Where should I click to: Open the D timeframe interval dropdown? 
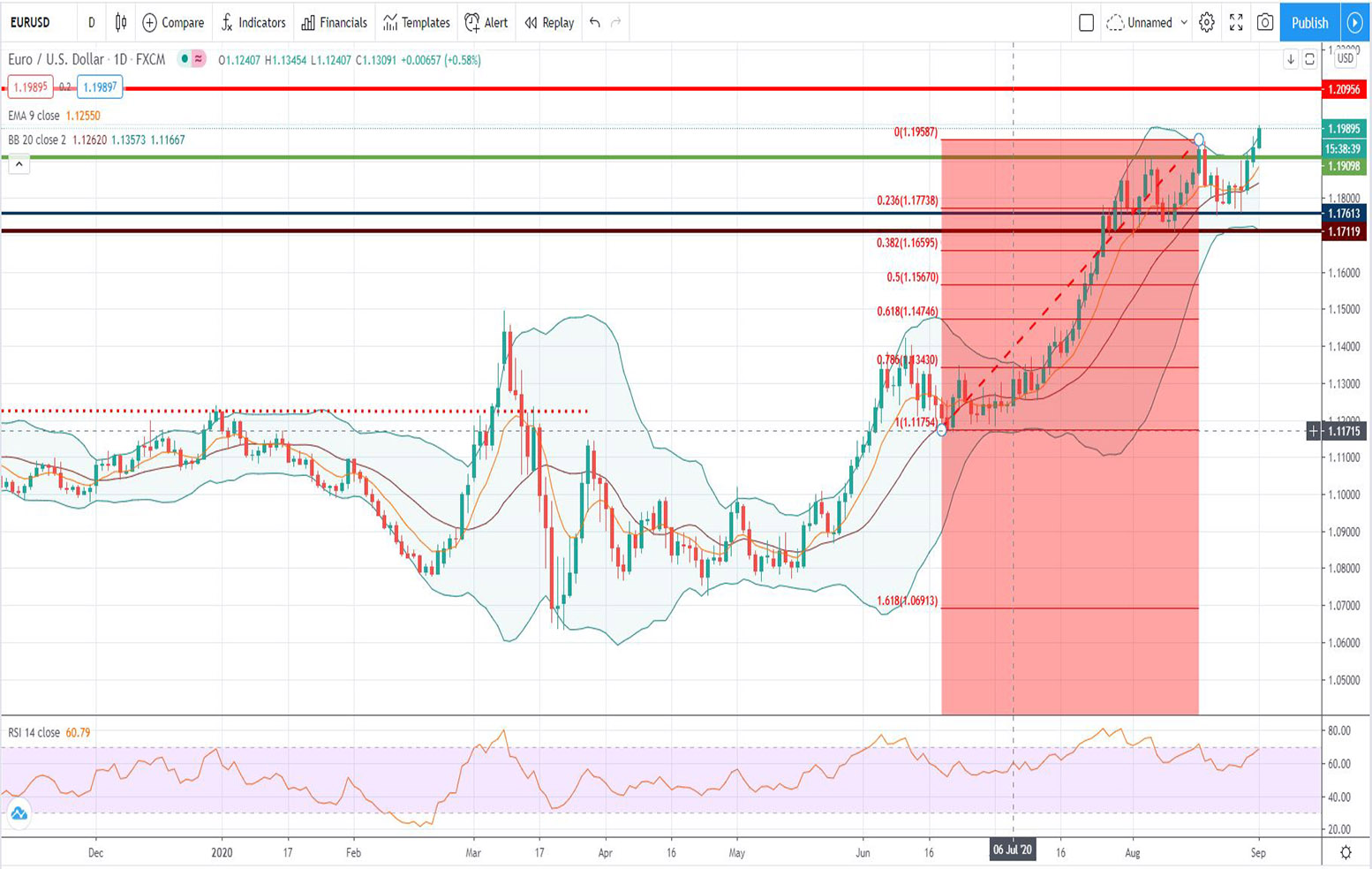click(92, 23)
